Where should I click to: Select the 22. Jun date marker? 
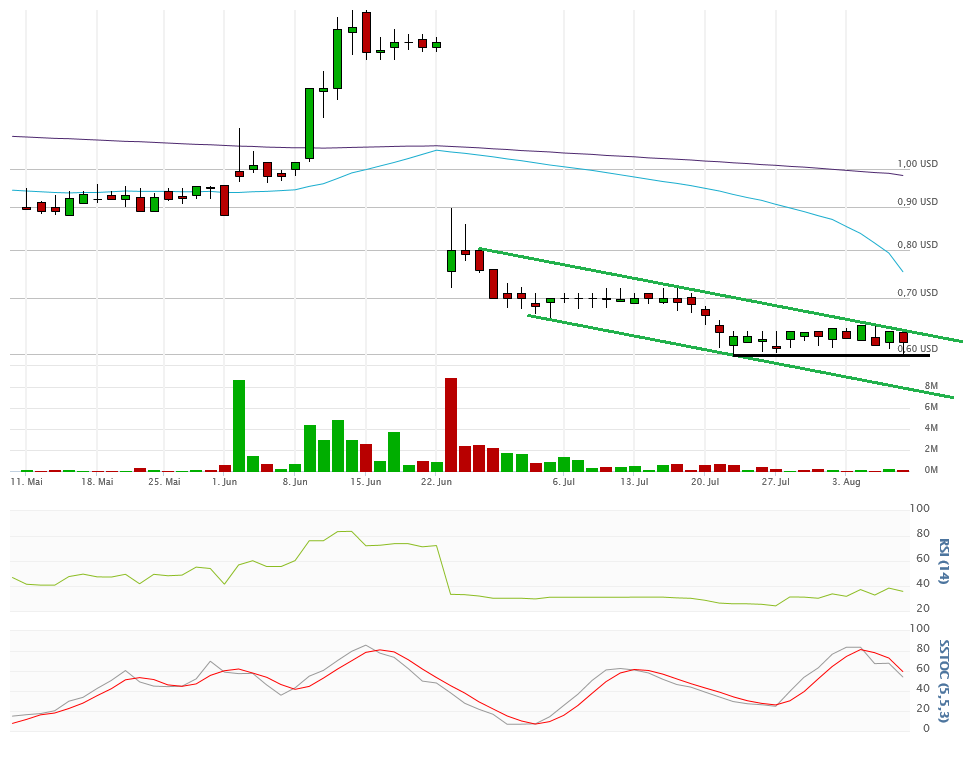pyautogui.click(x=437, y=482)
